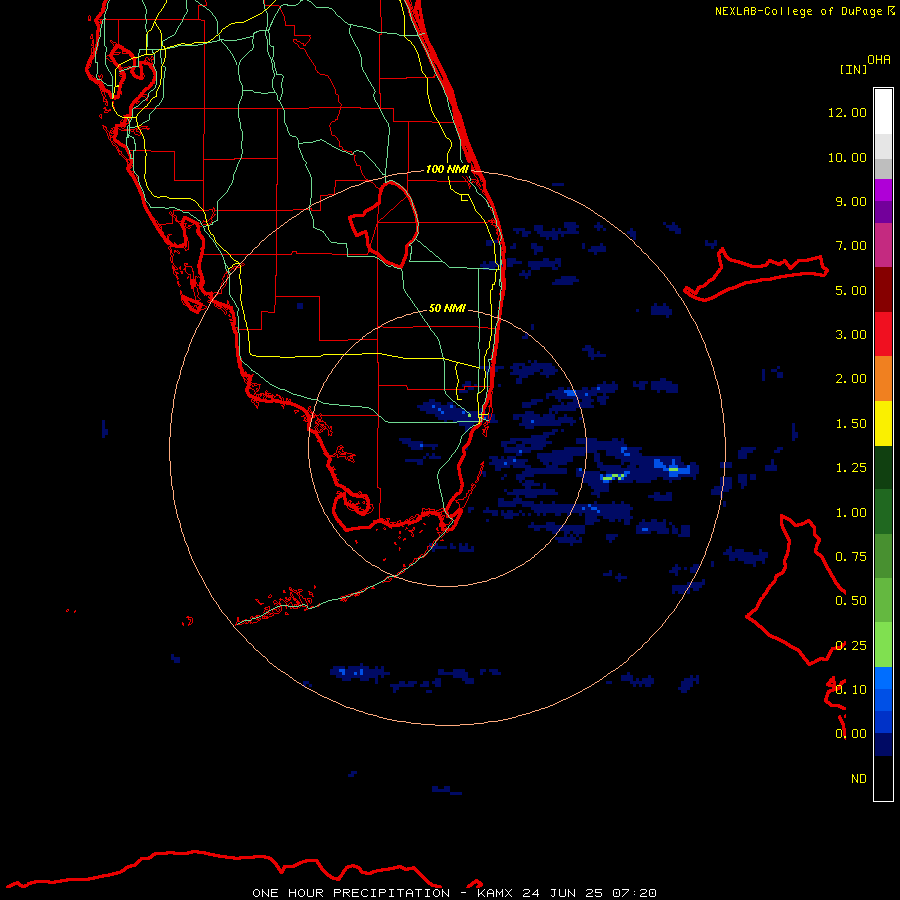The width and height of the screenshot is (900, 900).
Task: Select the white swatch at legend top
Action: 883,112
